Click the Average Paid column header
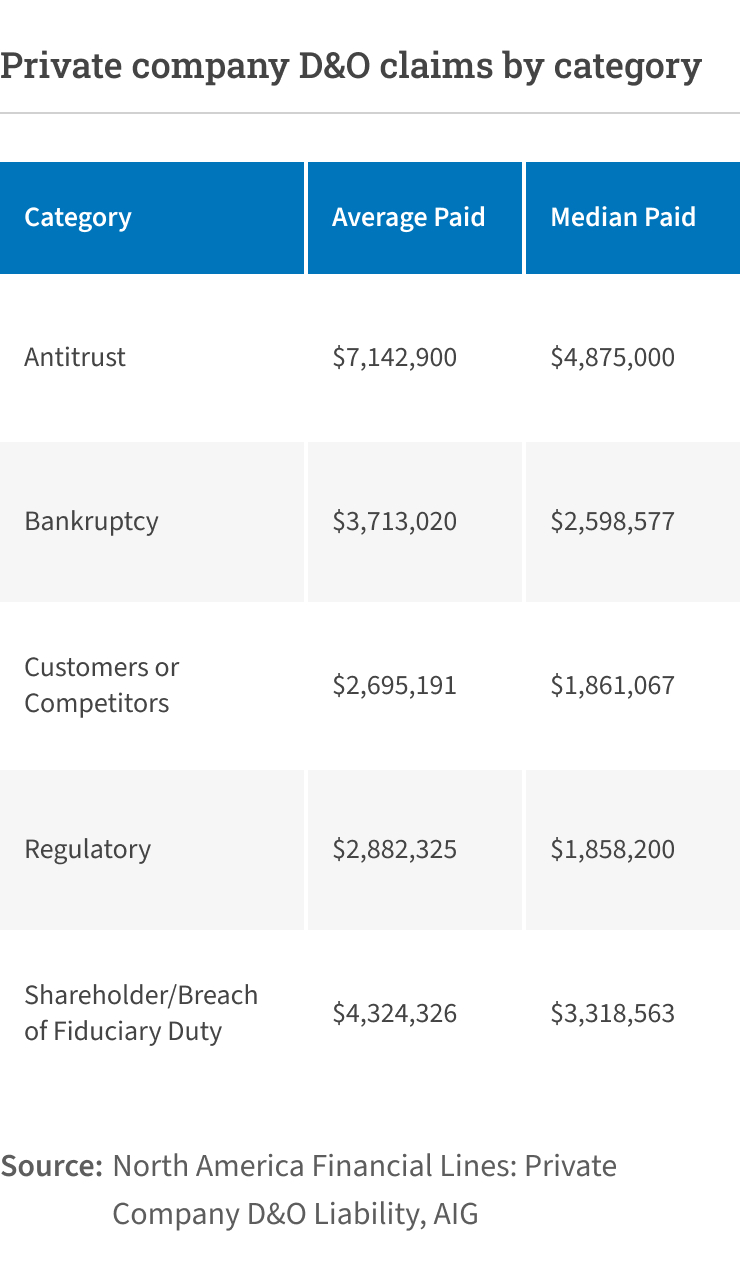The image size is (740, 1270). [408, 218]
